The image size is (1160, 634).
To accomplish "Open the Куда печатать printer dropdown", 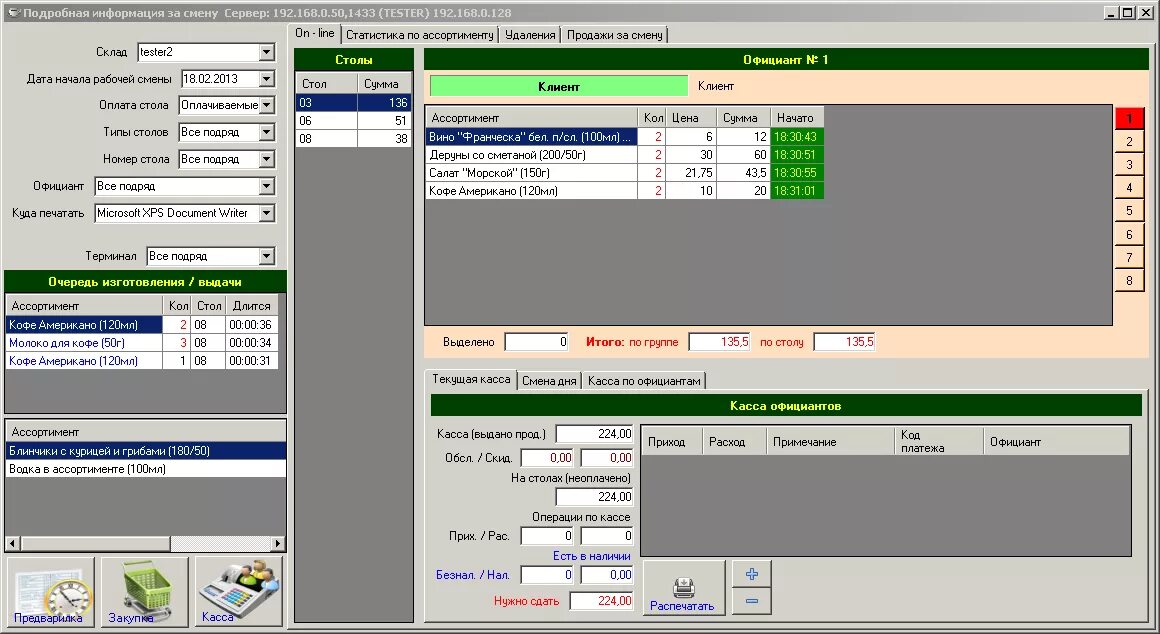I will pyautogui.click(x=267, y=213).
